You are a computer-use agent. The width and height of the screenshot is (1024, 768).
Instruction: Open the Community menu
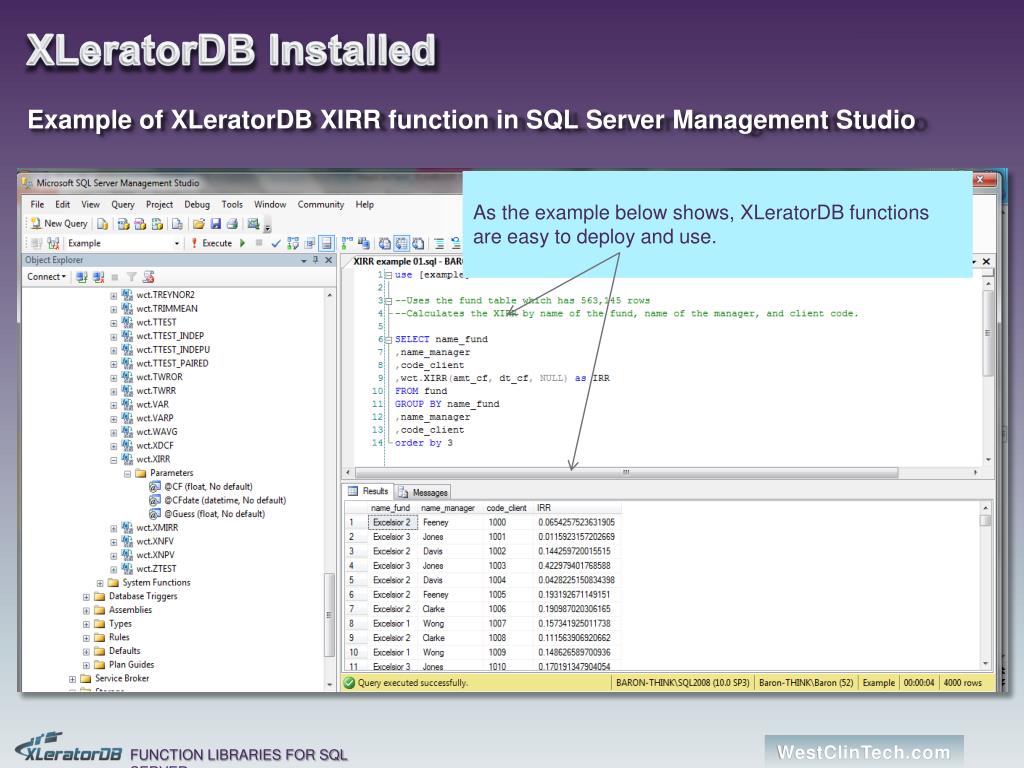click(x=321, y=204)
